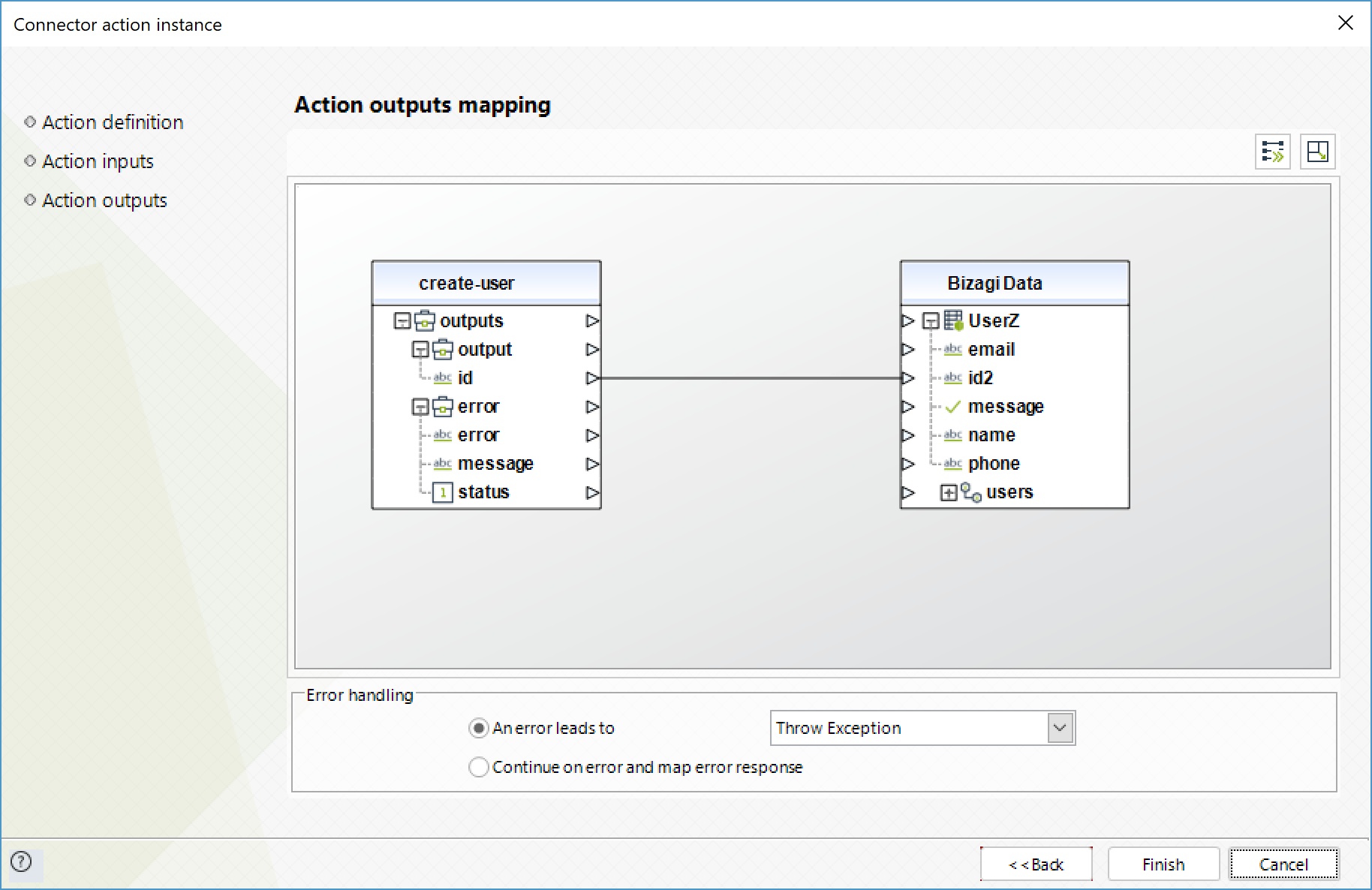The width and height of the screenshot is (1372, 890).
Task: Click the input arrow connector of id2
Action: pyautogui.click(x=908, y=378)
